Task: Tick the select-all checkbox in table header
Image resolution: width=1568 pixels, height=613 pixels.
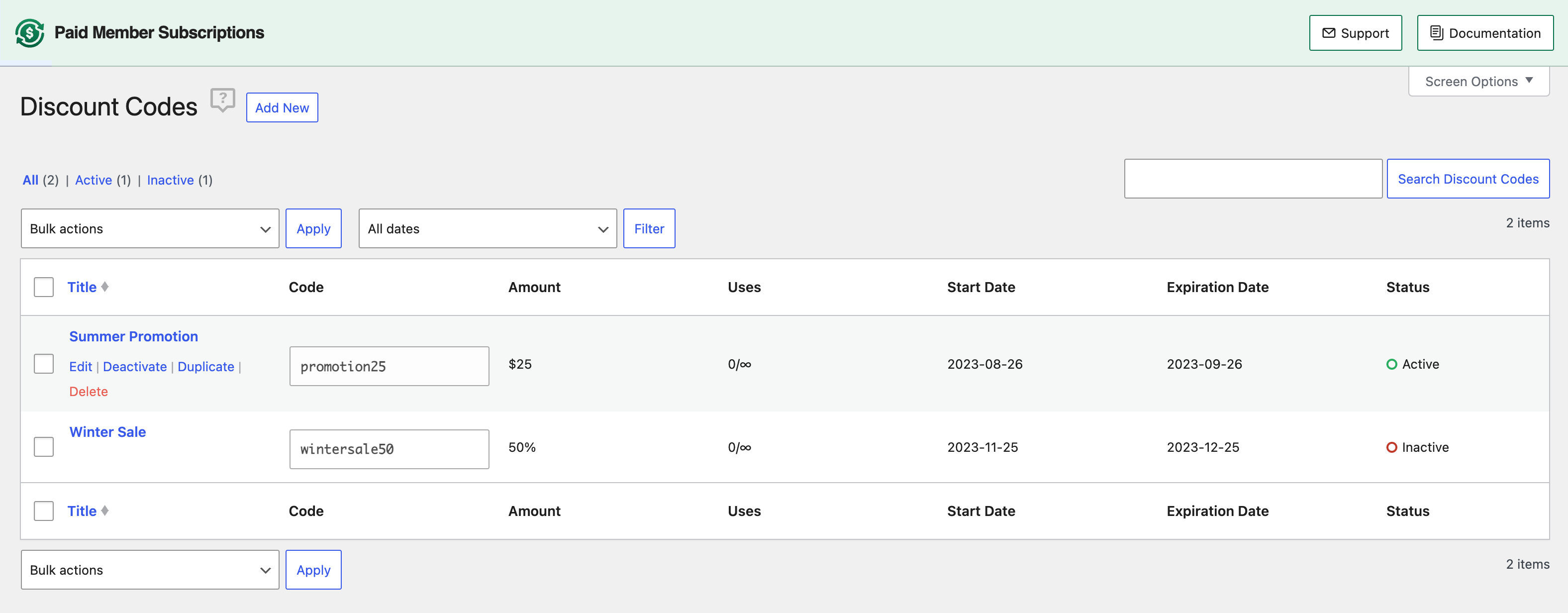Action: pyautogui.click(x=44, y=287)
